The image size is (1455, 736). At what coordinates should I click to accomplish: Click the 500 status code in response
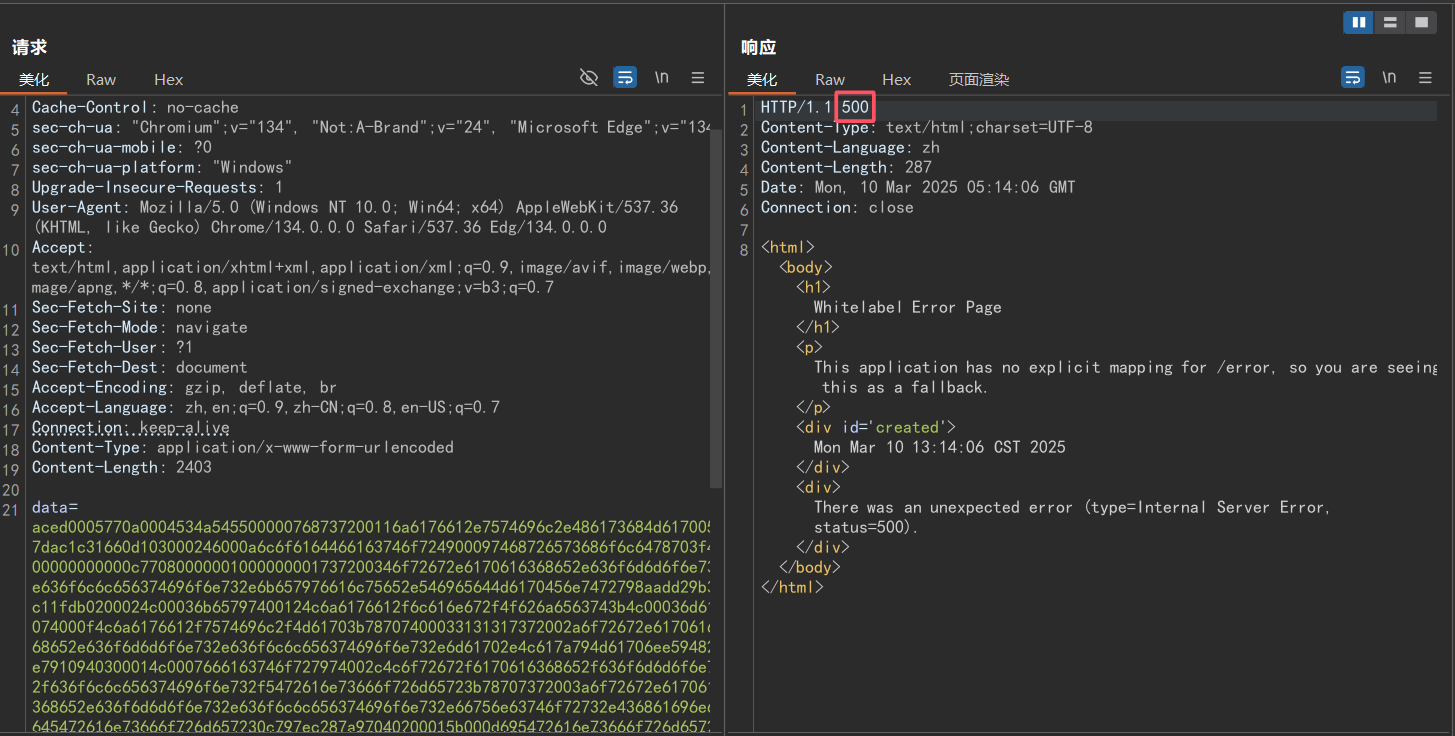(x=855, y=107)
